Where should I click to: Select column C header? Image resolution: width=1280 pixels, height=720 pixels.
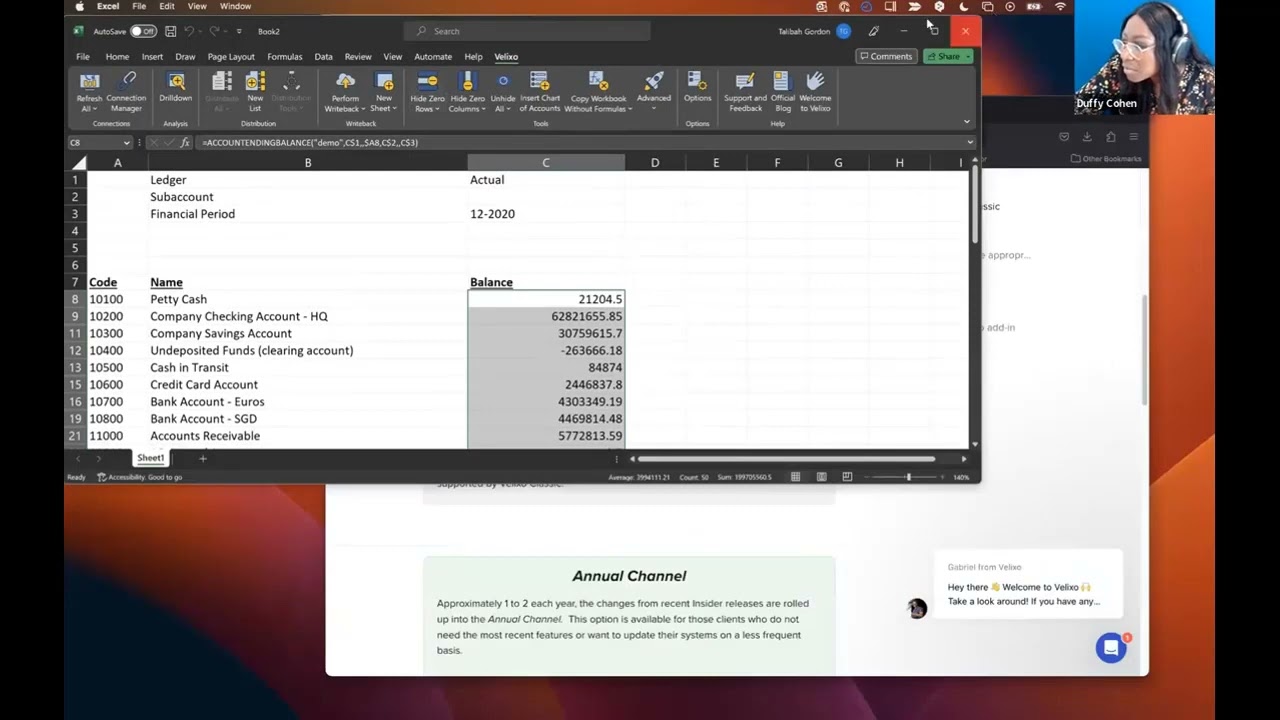(546, 163)
